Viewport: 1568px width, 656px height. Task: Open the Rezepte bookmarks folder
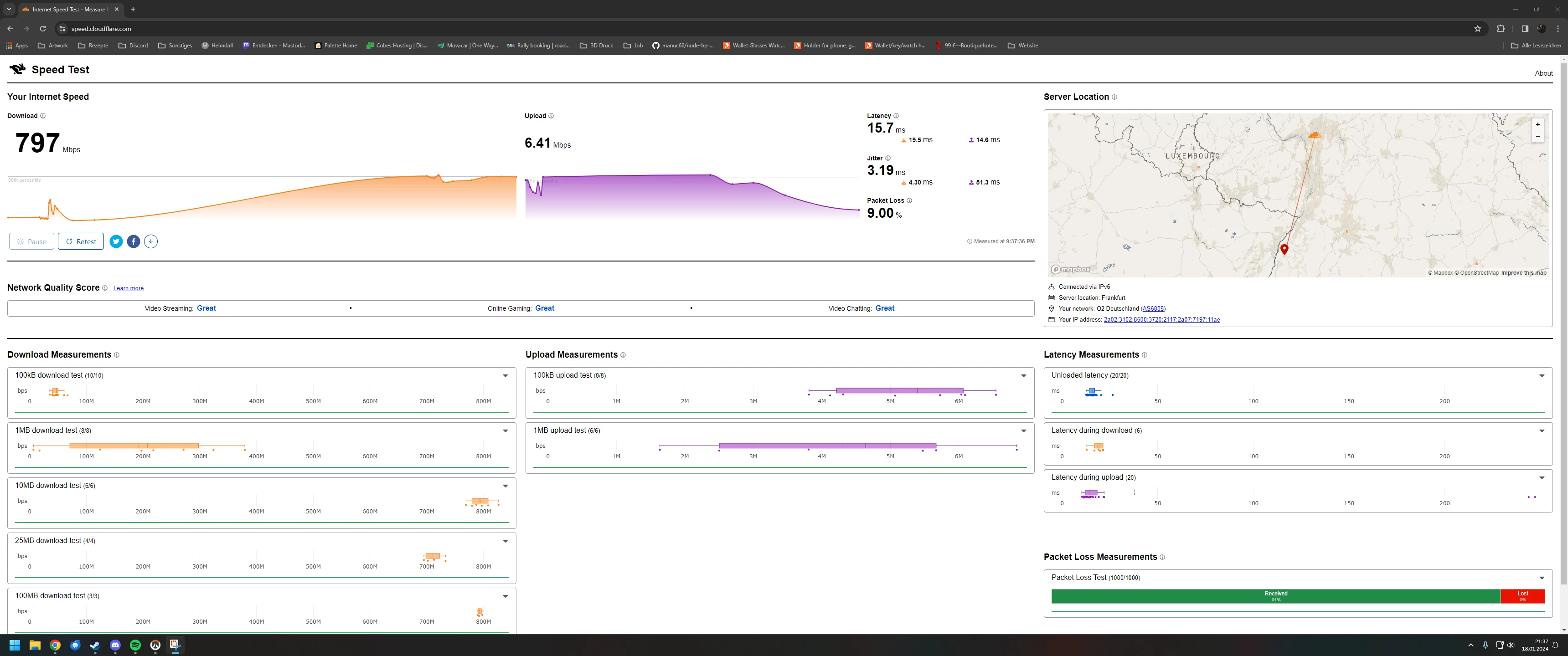click(x=93, y=46)
